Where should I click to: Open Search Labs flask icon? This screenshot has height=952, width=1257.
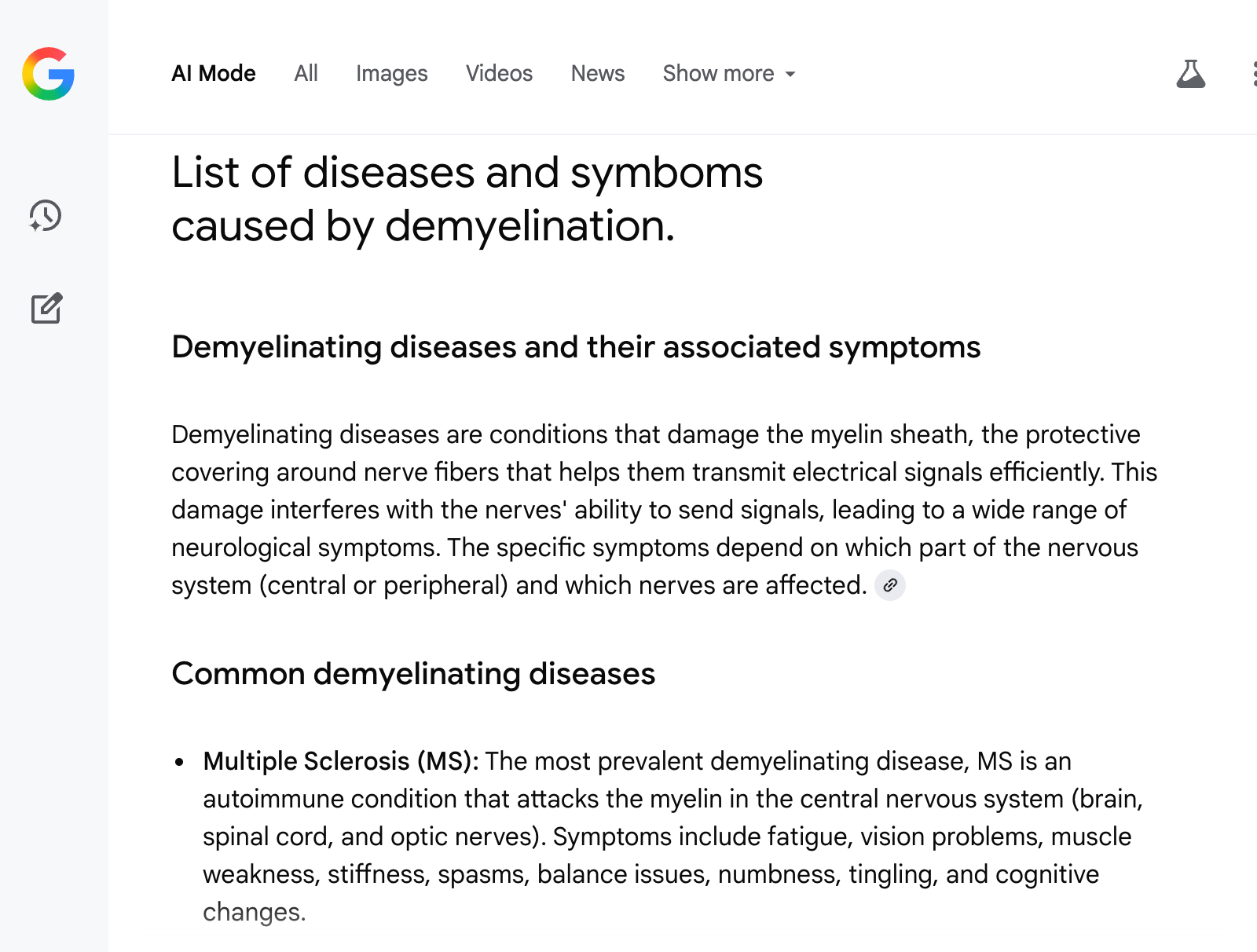(1190, 74)
